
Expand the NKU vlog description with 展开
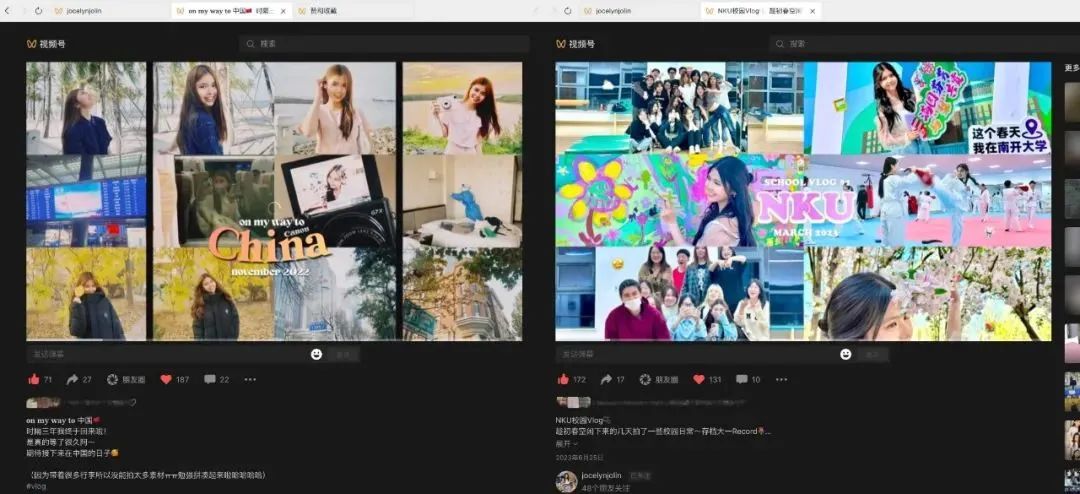(x=566, y=443)
